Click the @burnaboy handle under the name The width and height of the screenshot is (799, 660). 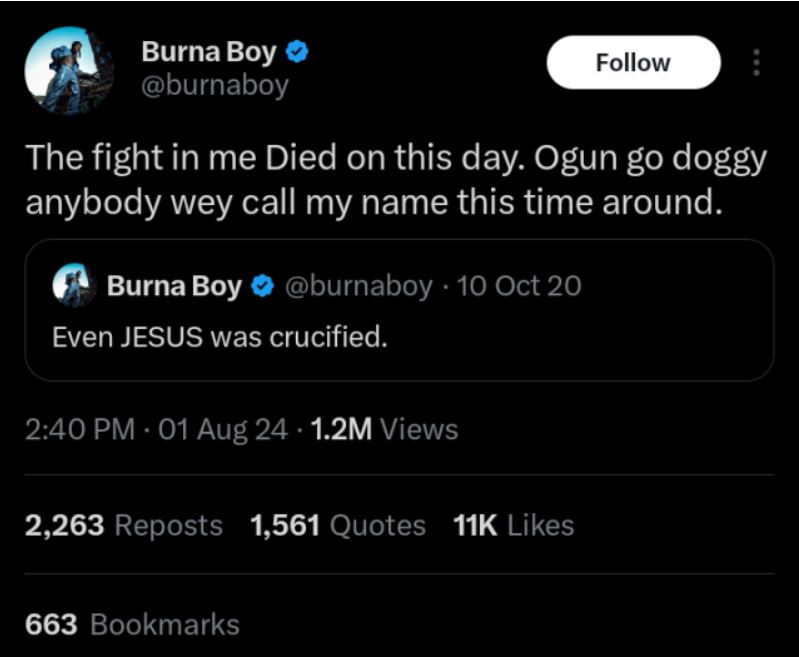click(x=214, y=86)
